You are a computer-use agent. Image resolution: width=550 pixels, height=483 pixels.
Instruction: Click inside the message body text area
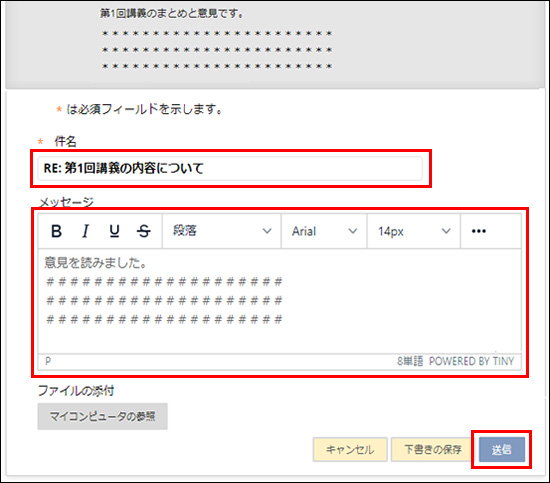point(280,301)
